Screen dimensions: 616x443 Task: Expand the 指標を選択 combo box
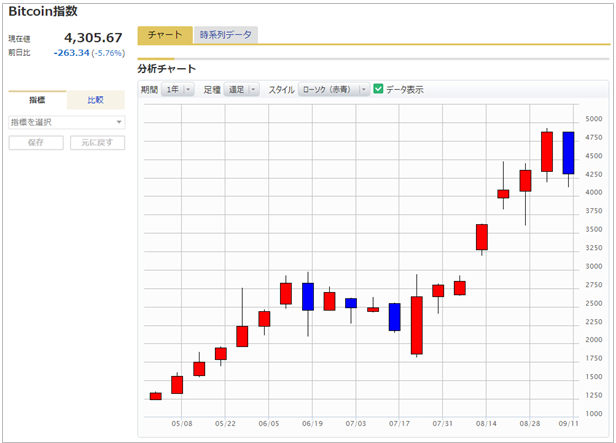pos(67,123)
